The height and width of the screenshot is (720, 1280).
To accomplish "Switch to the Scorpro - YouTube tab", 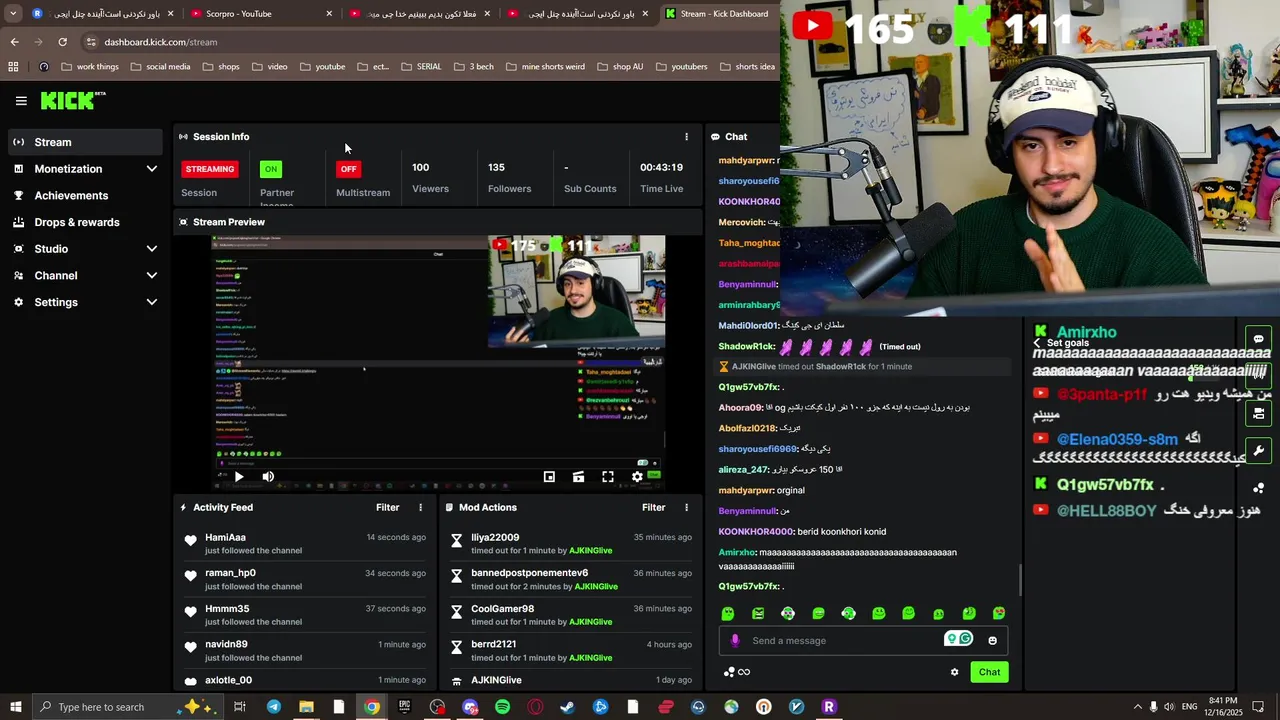I will 263,14.
